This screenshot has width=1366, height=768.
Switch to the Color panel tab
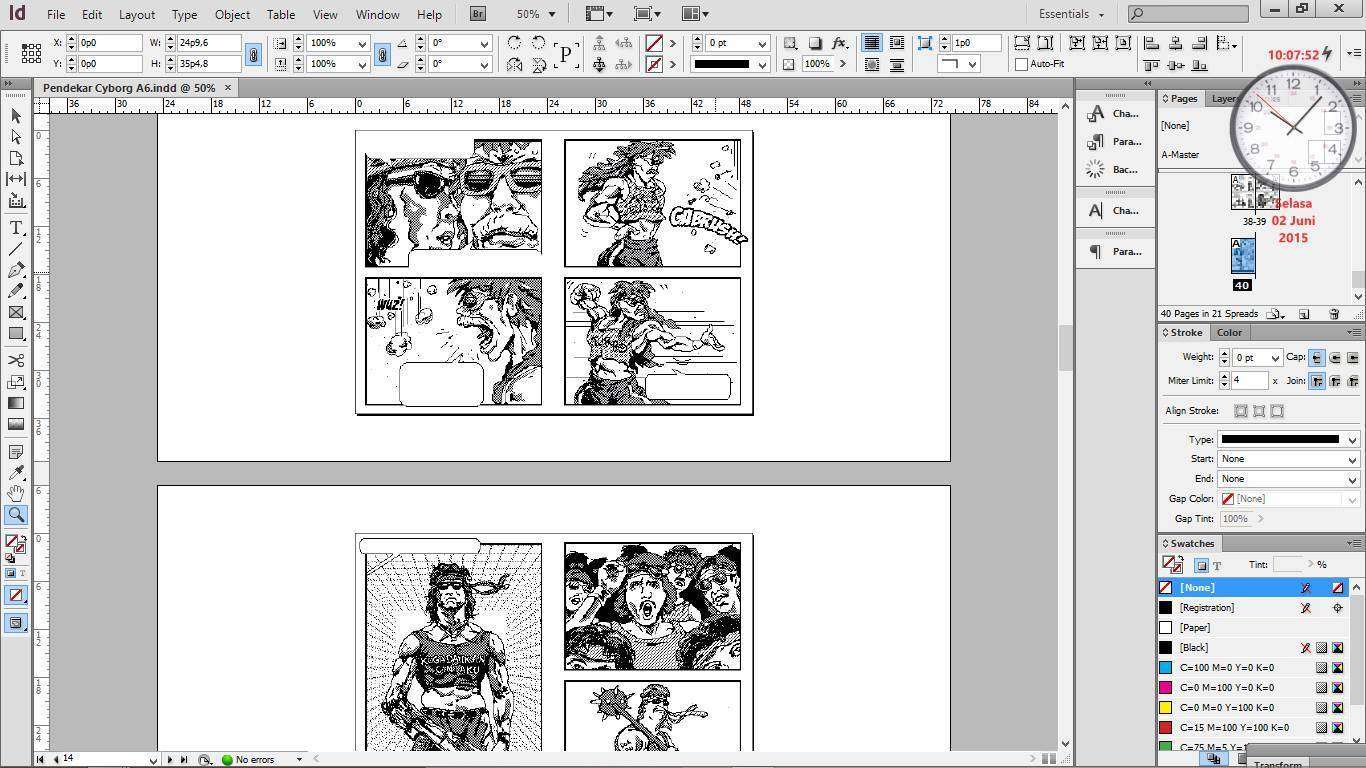coord(1229,332)
